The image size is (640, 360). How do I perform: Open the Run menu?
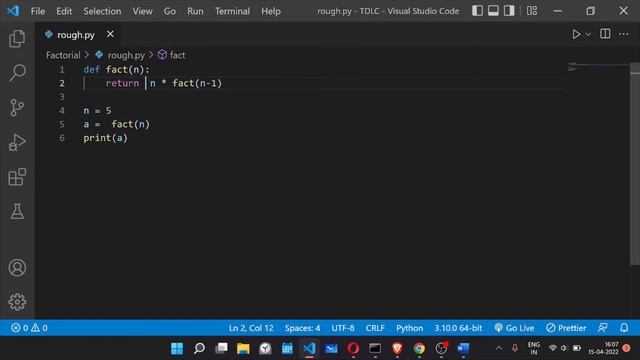[195, 11]
